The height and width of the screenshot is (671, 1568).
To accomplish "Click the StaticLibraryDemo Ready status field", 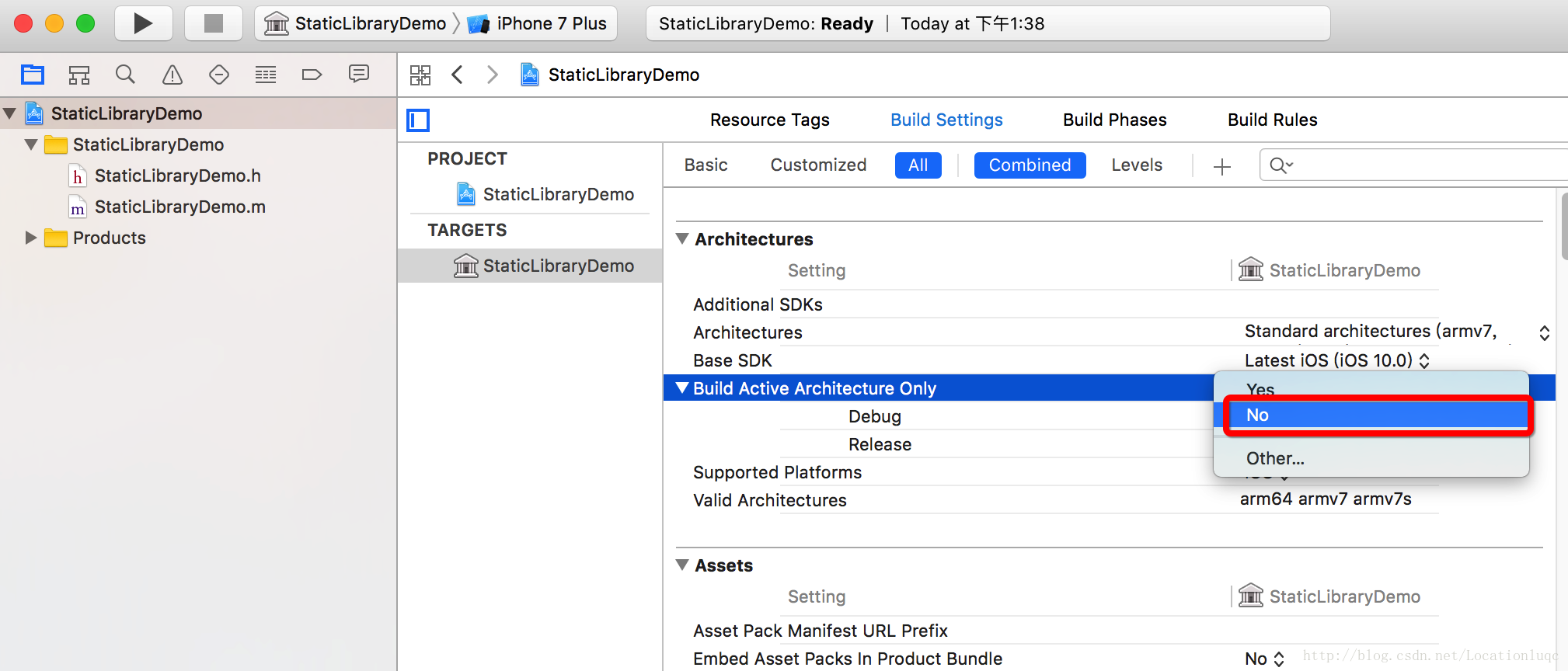I will [988, 23].
